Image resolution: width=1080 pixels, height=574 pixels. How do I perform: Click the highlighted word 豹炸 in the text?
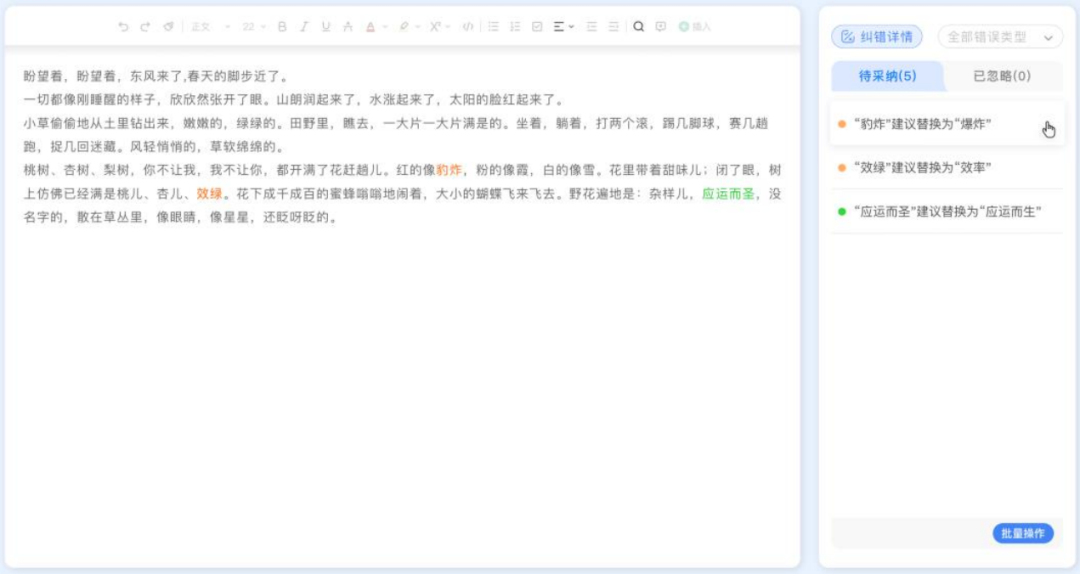(449, 170)
